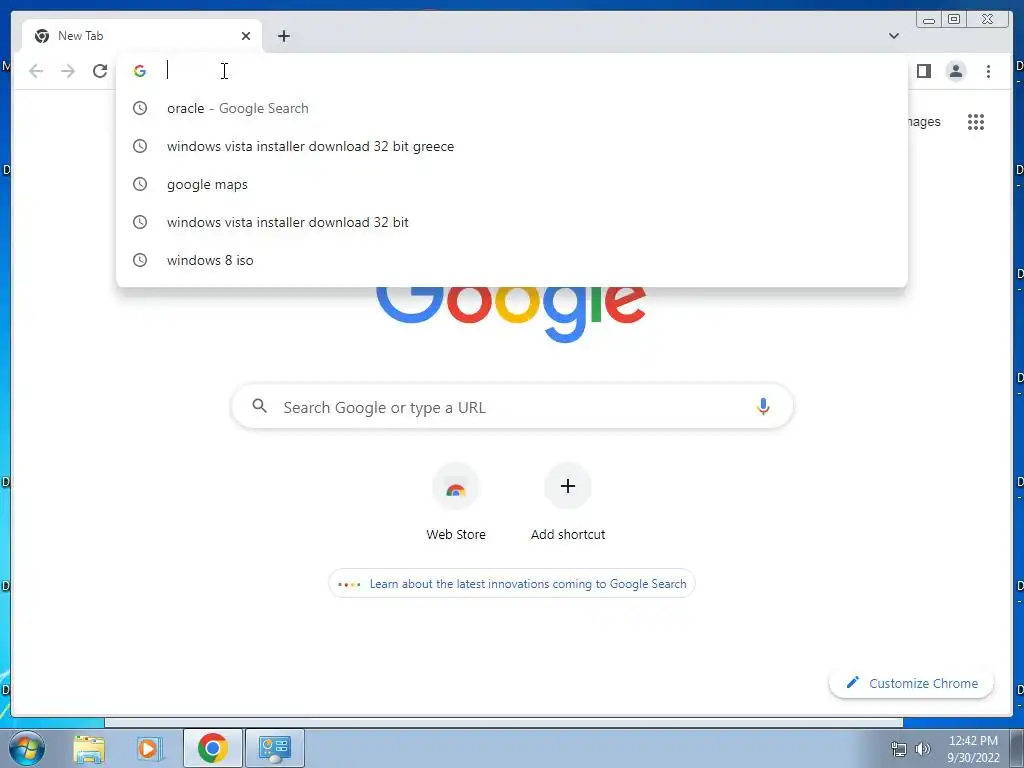1024x768 pixels.
Task: Click the taskbar clock showing 12:42 PM
Action: (973, 749)
